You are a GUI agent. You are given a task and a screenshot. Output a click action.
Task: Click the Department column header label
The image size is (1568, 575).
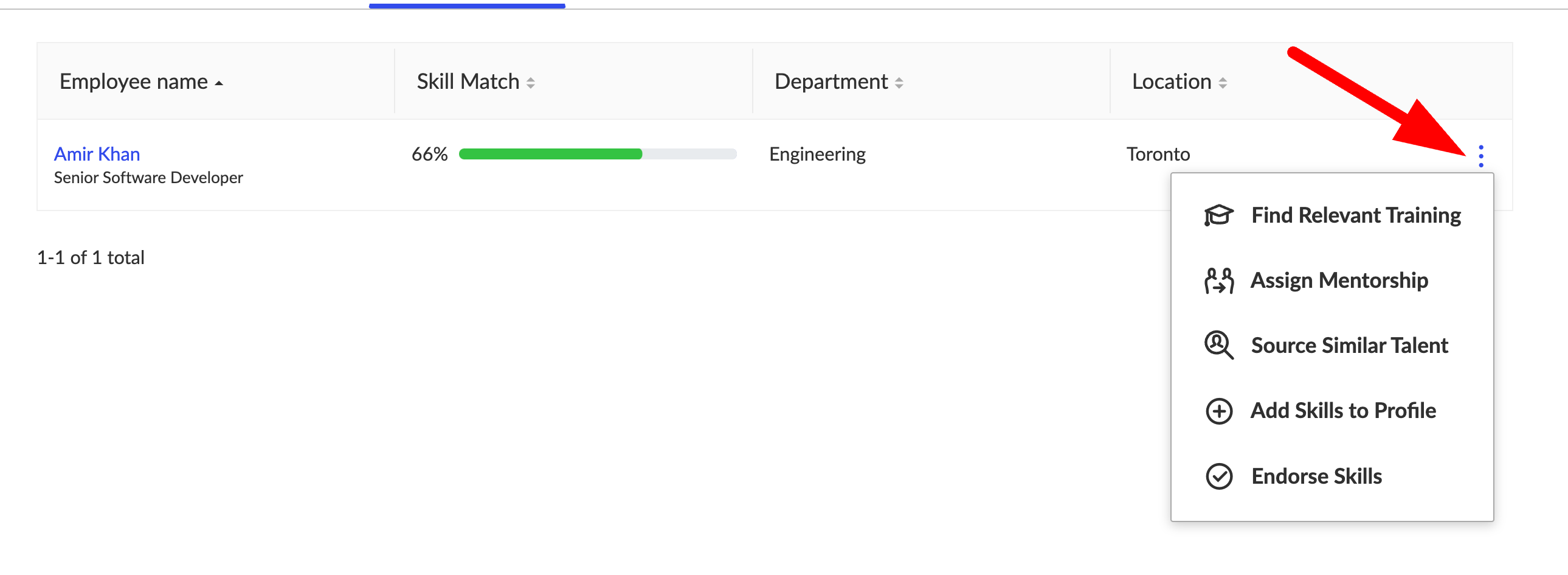click(x=831, y=82)
